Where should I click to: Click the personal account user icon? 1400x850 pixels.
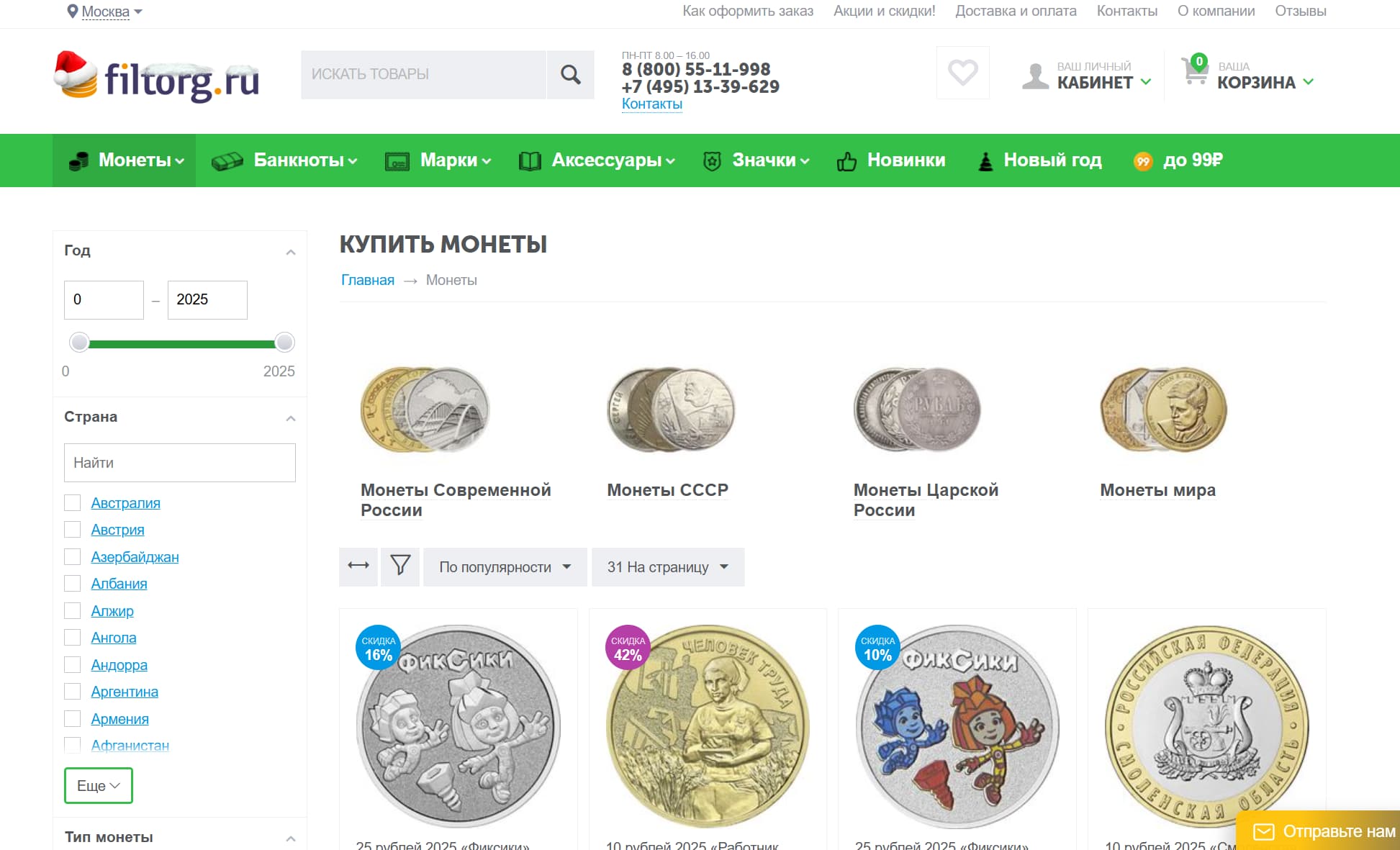click(1035, 75)
